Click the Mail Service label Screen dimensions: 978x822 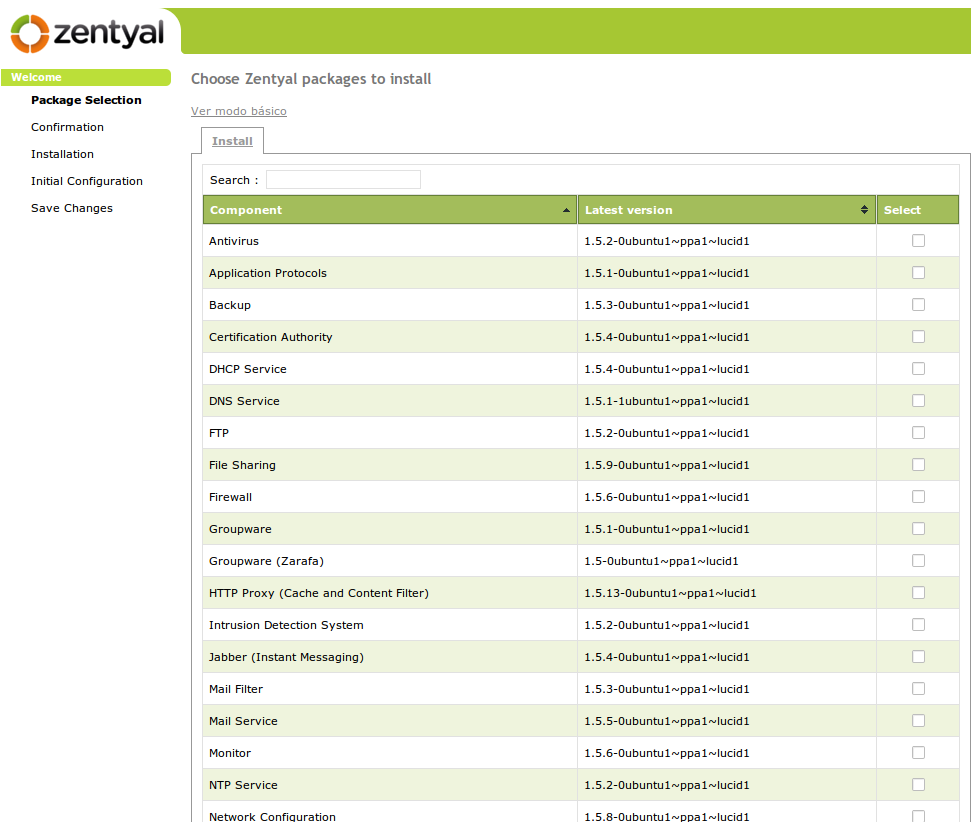[x=243, y=721]
